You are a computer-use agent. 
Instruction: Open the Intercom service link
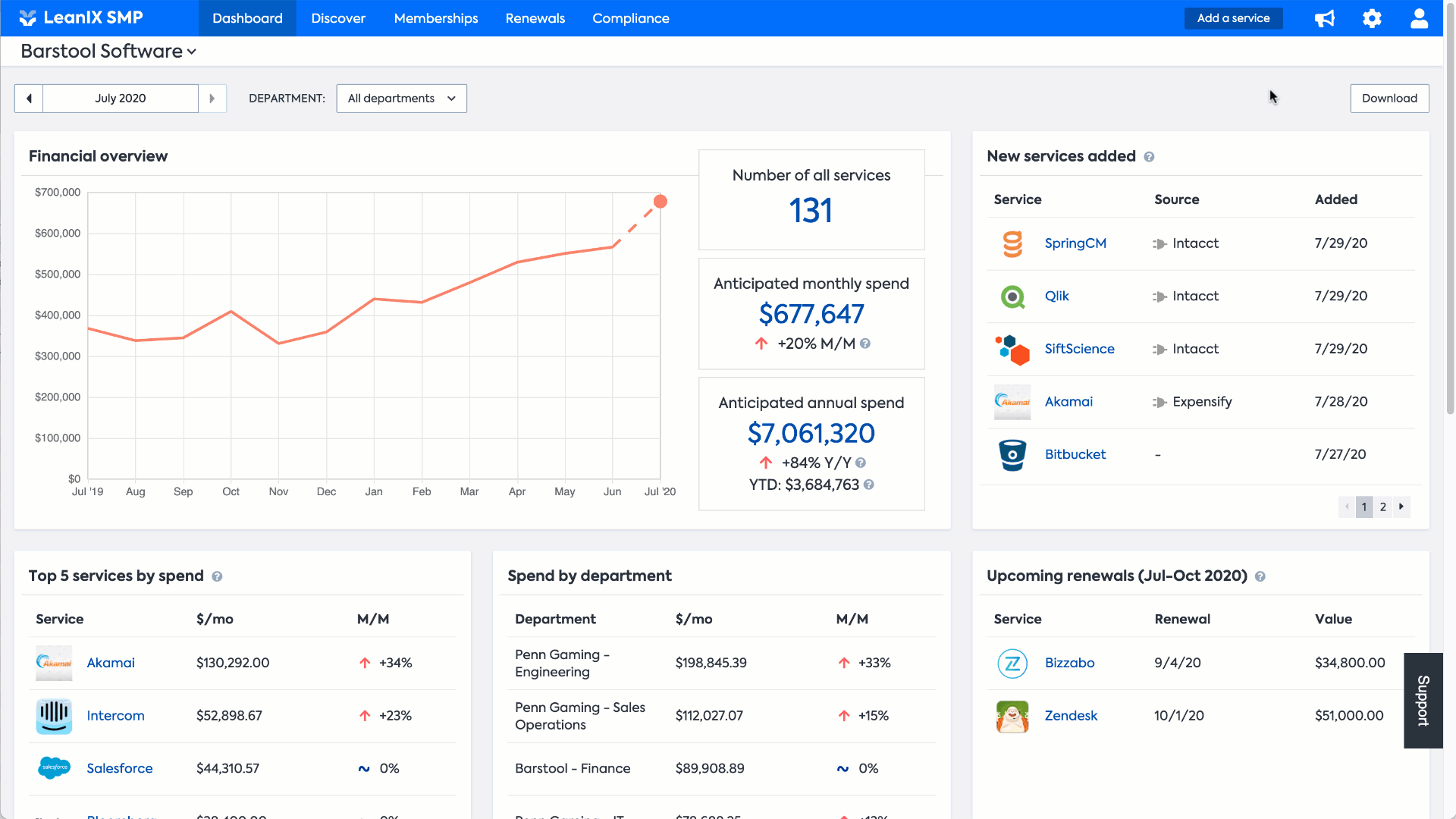(x=115, y=716)
